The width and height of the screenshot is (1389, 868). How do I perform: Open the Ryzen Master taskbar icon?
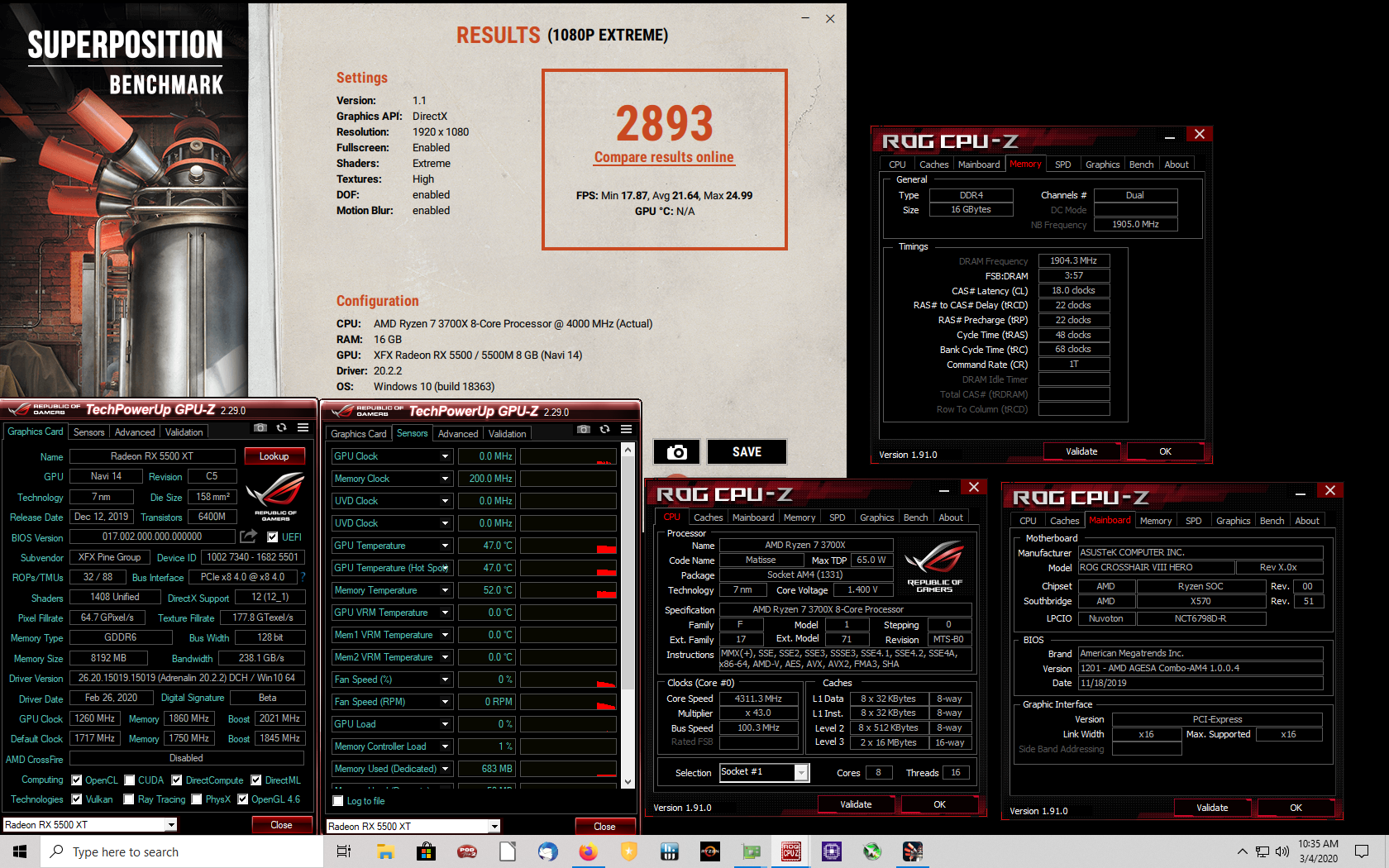710,851
